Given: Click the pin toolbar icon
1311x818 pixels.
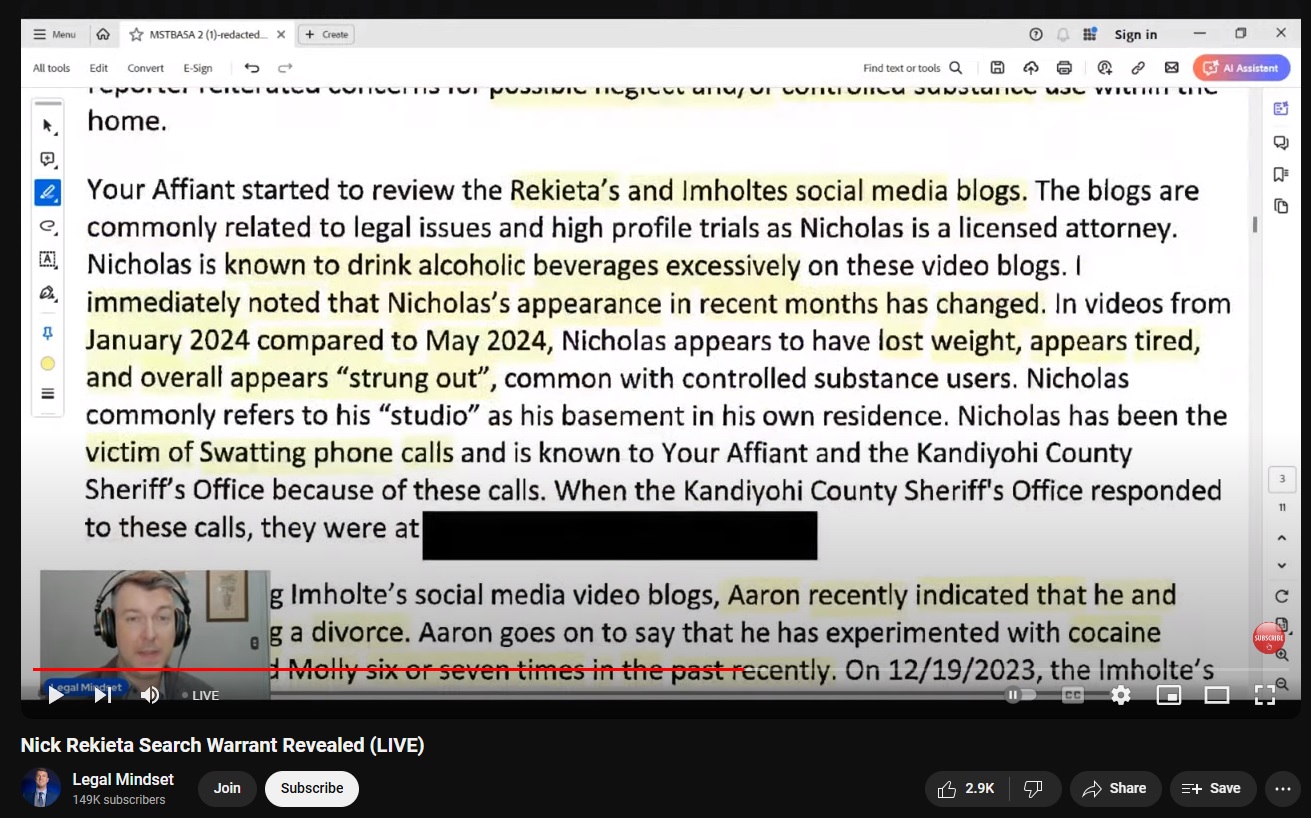Looking at the screenshot, I should pos(47,333).
